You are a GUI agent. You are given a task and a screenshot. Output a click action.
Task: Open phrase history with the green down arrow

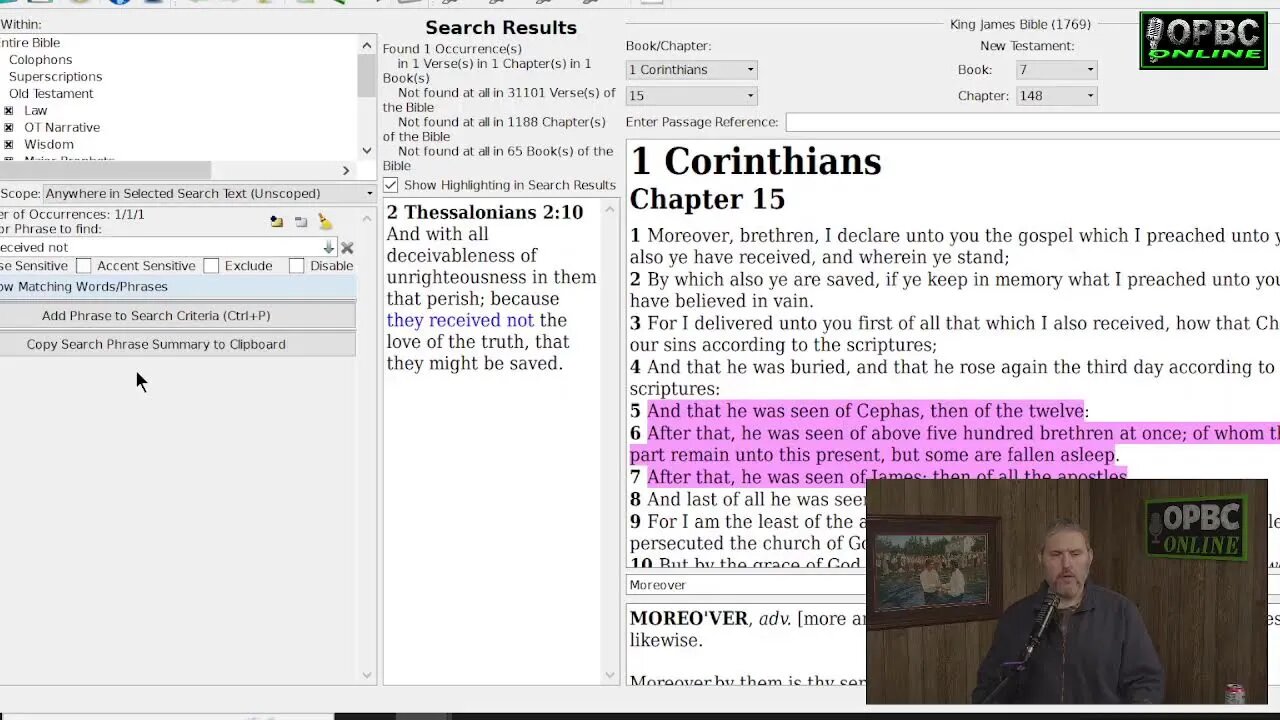pyautogui.click(x=328, y=247)
